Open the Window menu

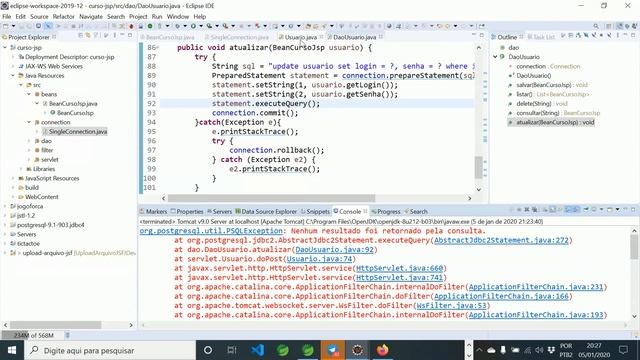click(x=178, y=16)
